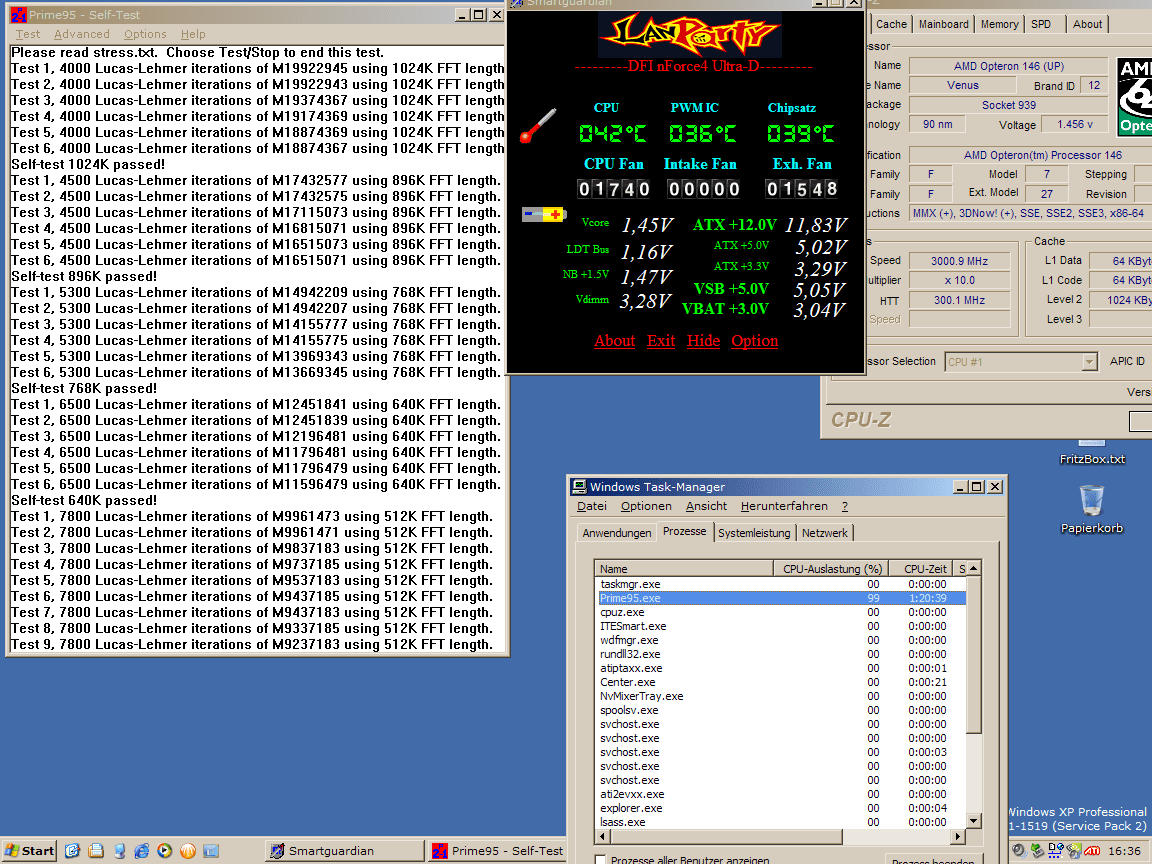Click the process list scroll-right arrow
1152x864 pixels.
[x=957, y=836]
